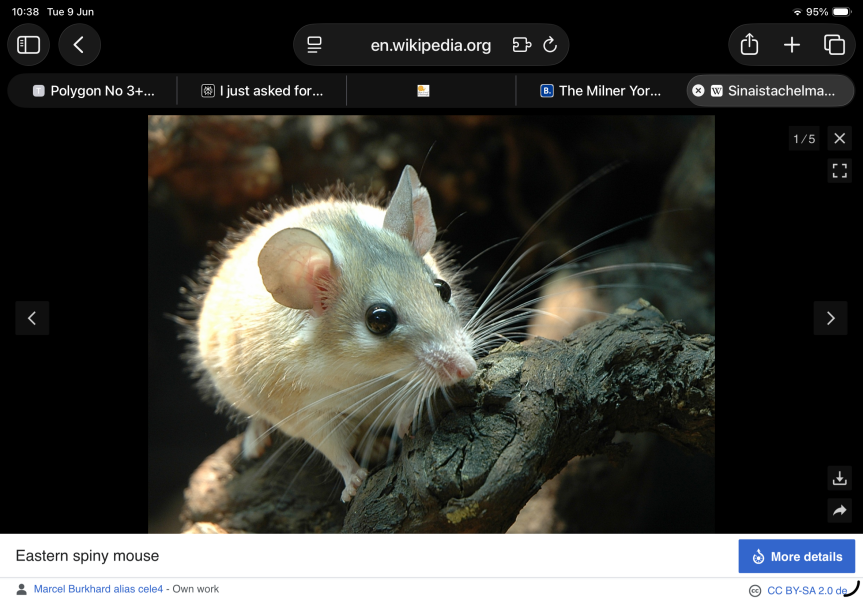Viewport: 863px width, 600px height.
Task: Click the Eastern spiny mouse caption
Action: click(x=87, y=556)
